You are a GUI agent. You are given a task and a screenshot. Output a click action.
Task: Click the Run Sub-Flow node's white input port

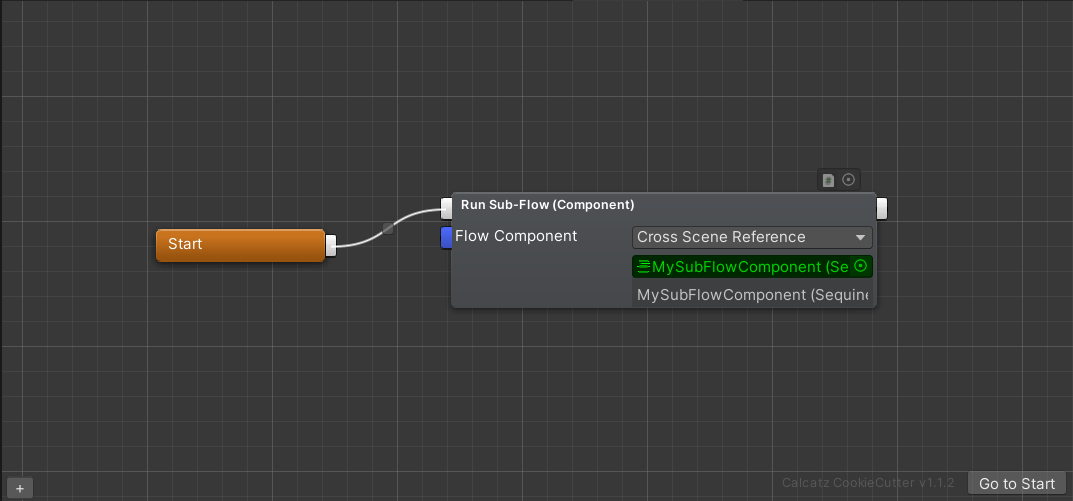pos(446,208)
